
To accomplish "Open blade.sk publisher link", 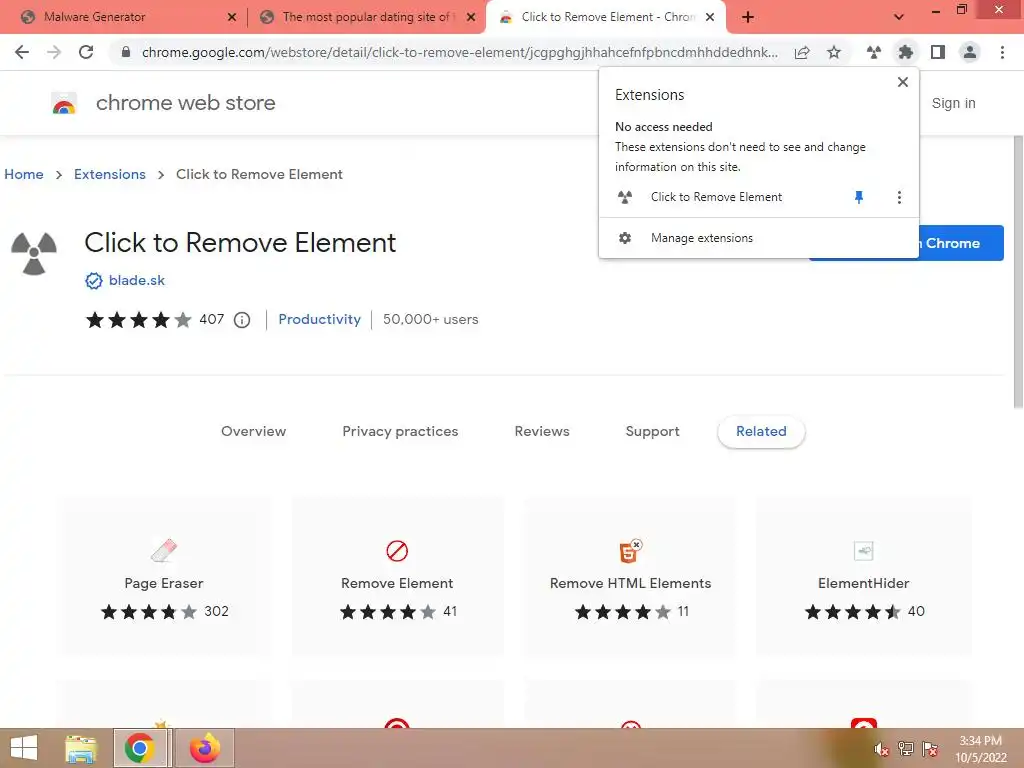I will pyautogui.click(x=136, y=280).
